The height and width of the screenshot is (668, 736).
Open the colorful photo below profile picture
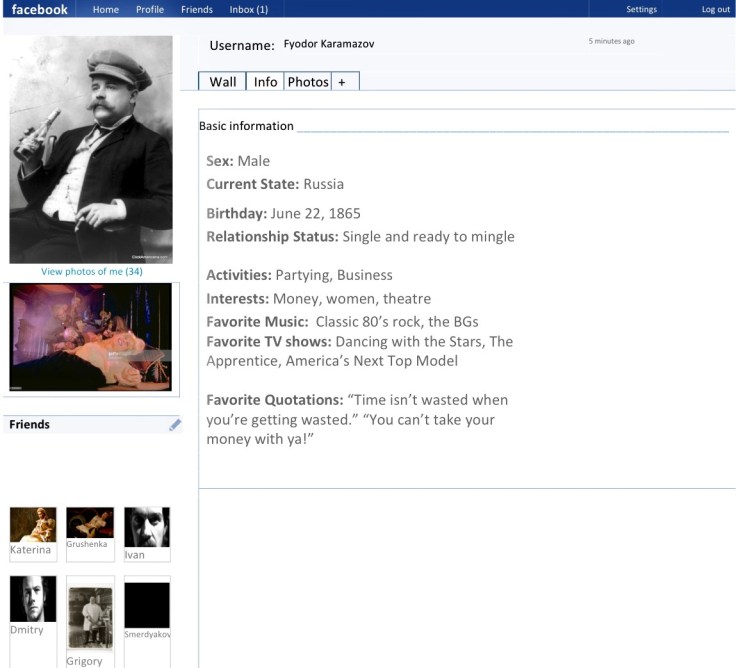point(91,337)
